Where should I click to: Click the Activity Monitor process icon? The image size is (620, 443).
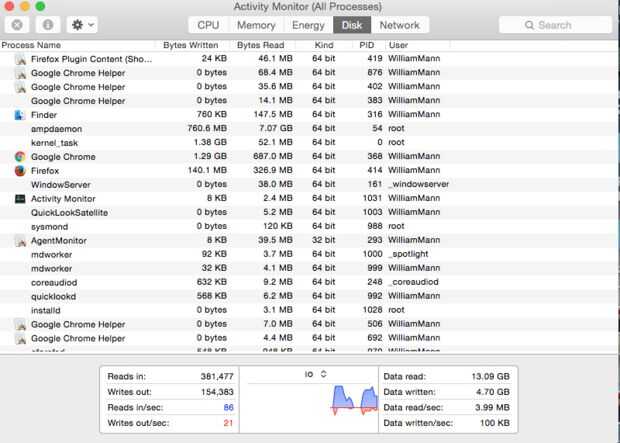click(20, 199)
